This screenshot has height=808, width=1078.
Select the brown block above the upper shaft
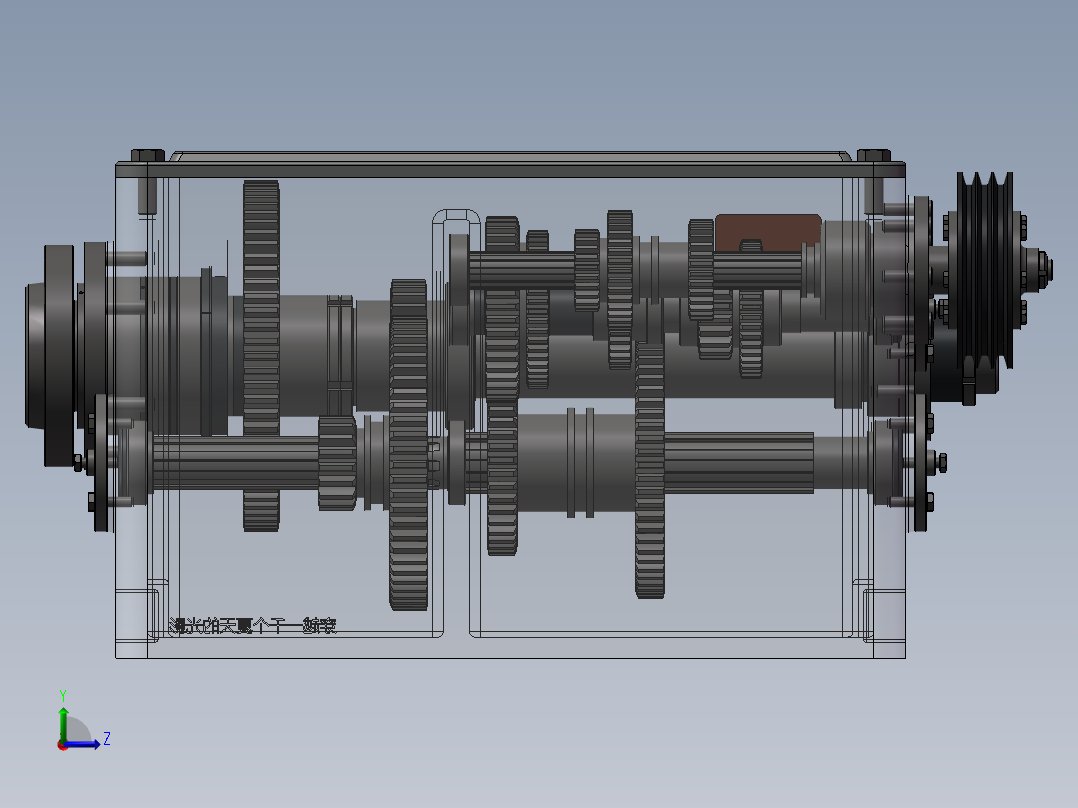click(768, 233)
